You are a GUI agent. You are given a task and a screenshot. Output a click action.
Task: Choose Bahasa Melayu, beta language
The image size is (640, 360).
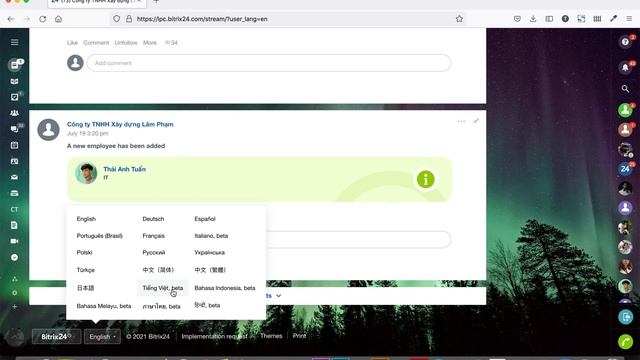[104, 306]
